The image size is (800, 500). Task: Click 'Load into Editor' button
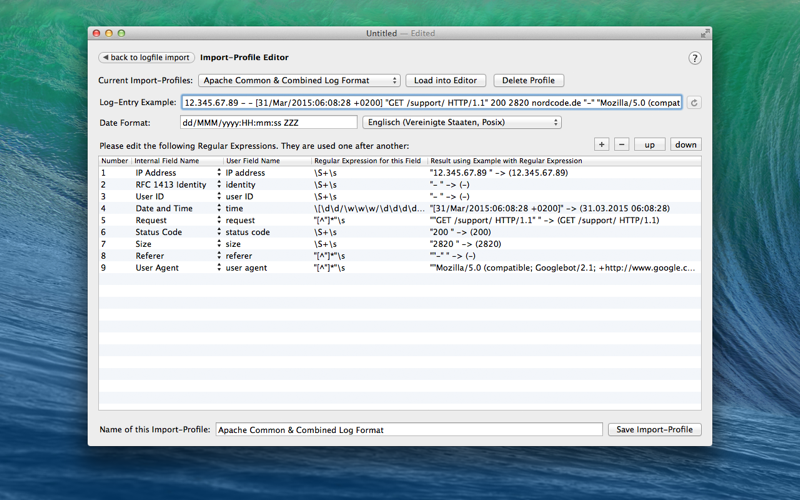coord(445,80)
